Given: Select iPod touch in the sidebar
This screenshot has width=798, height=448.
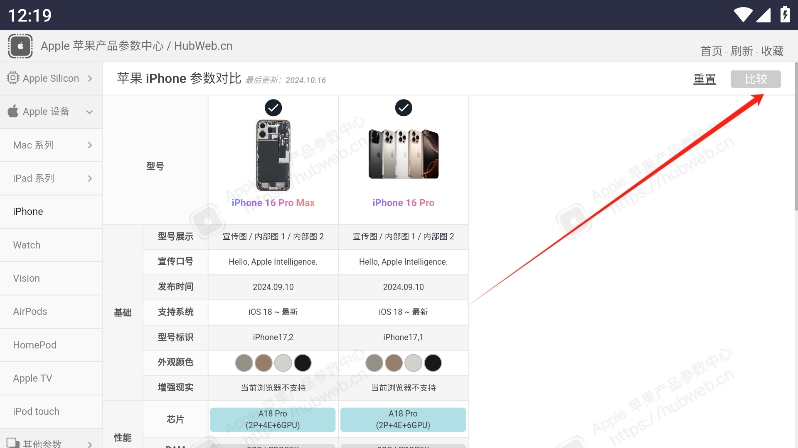Looking at the screenshot, I should click(x=51, y=411).
